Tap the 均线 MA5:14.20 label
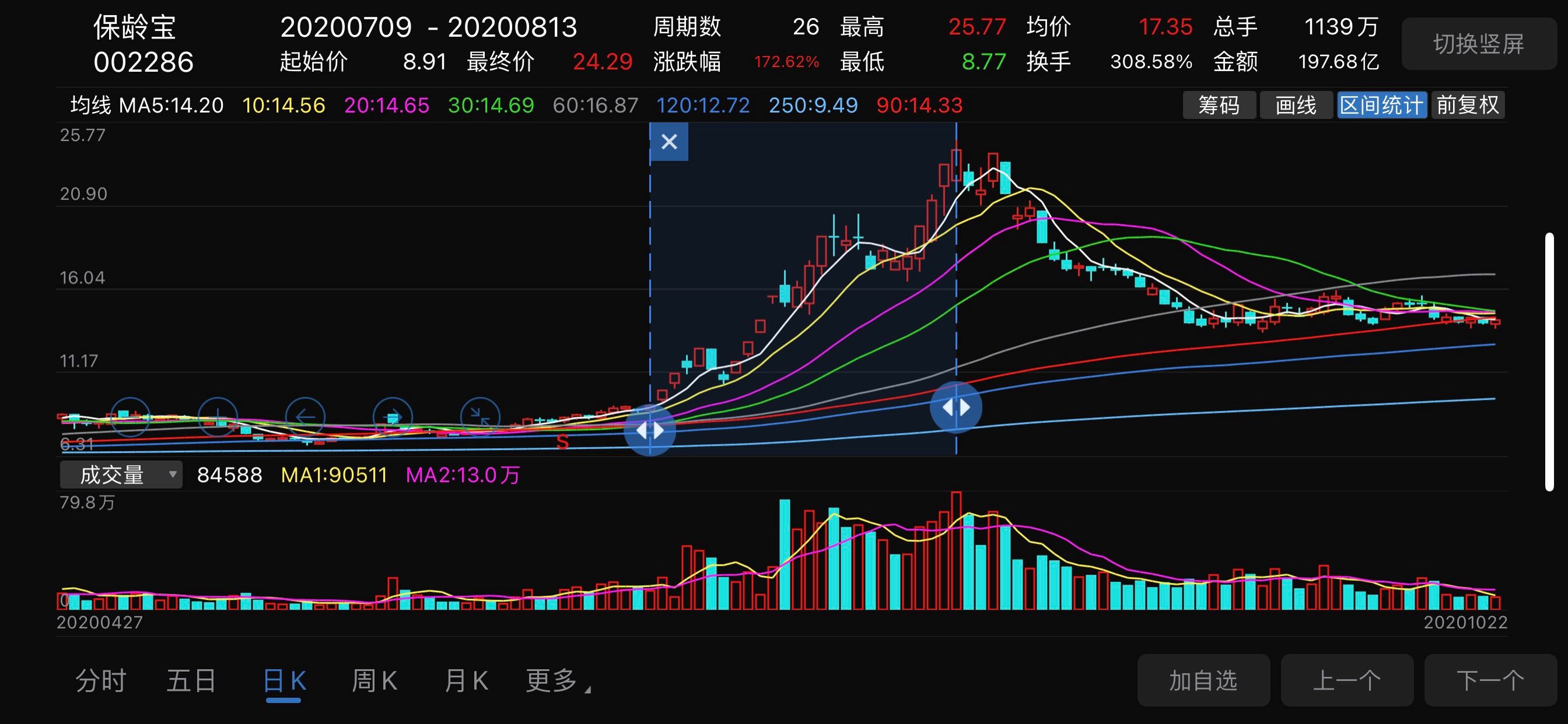The width and height of the screenshot is (1568, 724). coord(146,106)
